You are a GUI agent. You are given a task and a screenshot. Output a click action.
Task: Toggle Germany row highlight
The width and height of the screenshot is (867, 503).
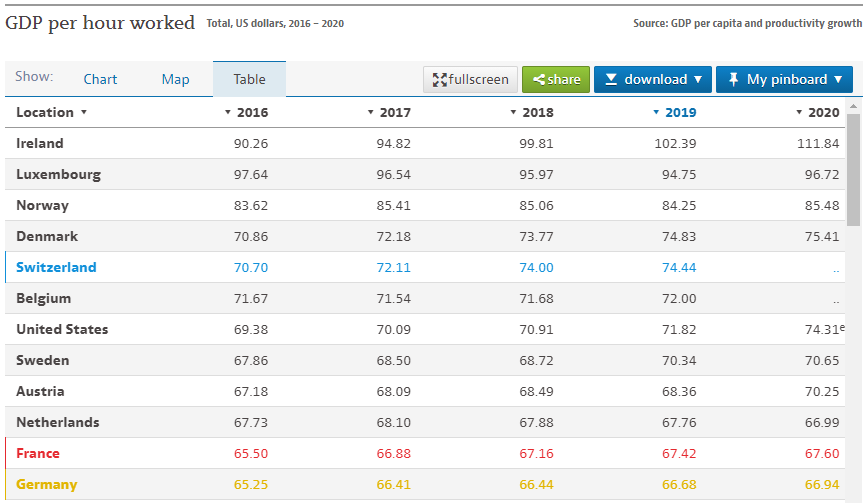coord(46,484)
